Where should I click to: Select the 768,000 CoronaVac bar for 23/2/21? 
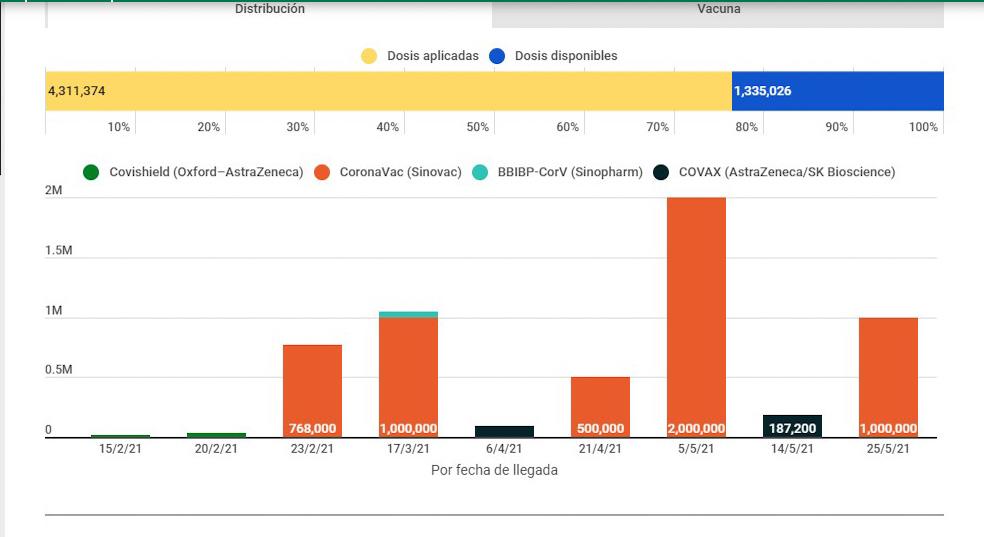click(312, 390)
